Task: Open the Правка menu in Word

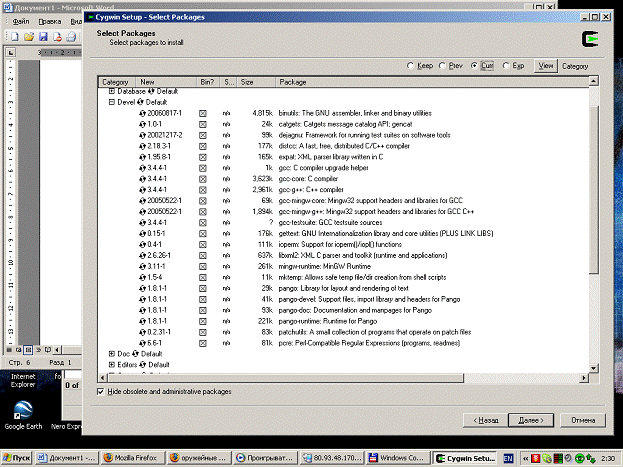Action: (50, 21)
